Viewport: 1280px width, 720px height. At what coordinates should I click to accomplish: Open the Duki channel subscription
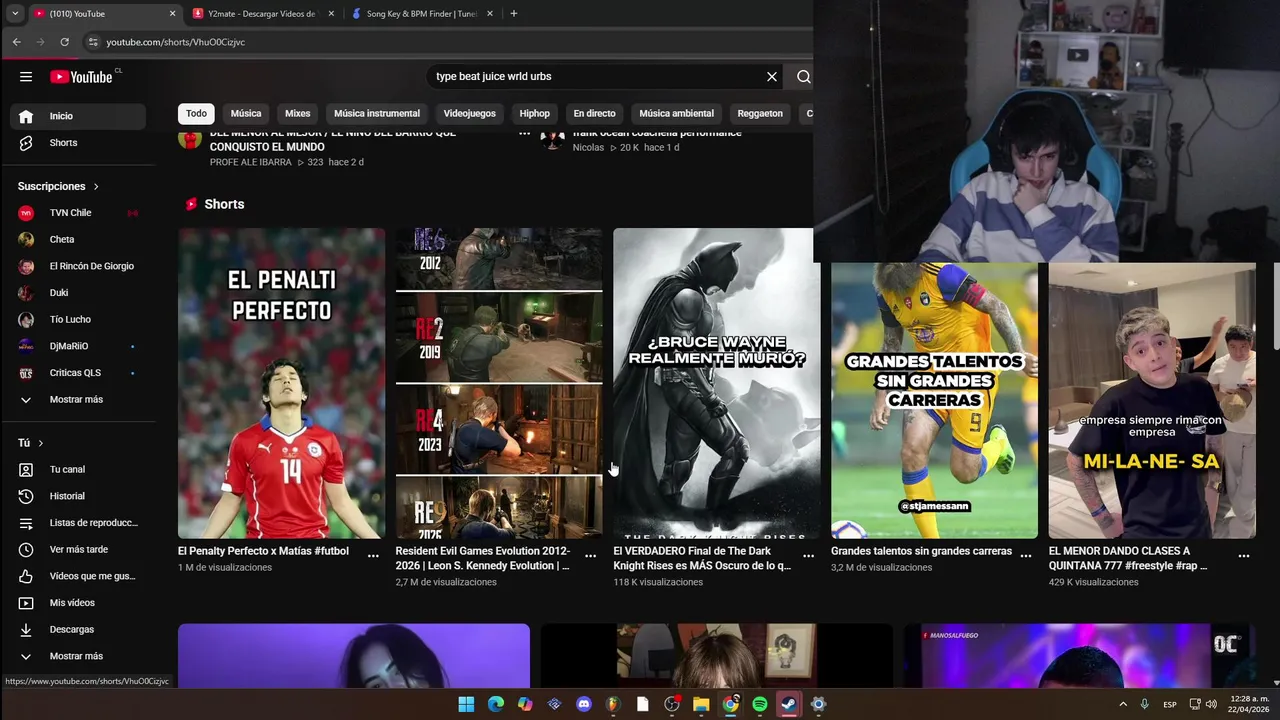tap(78, 293)
